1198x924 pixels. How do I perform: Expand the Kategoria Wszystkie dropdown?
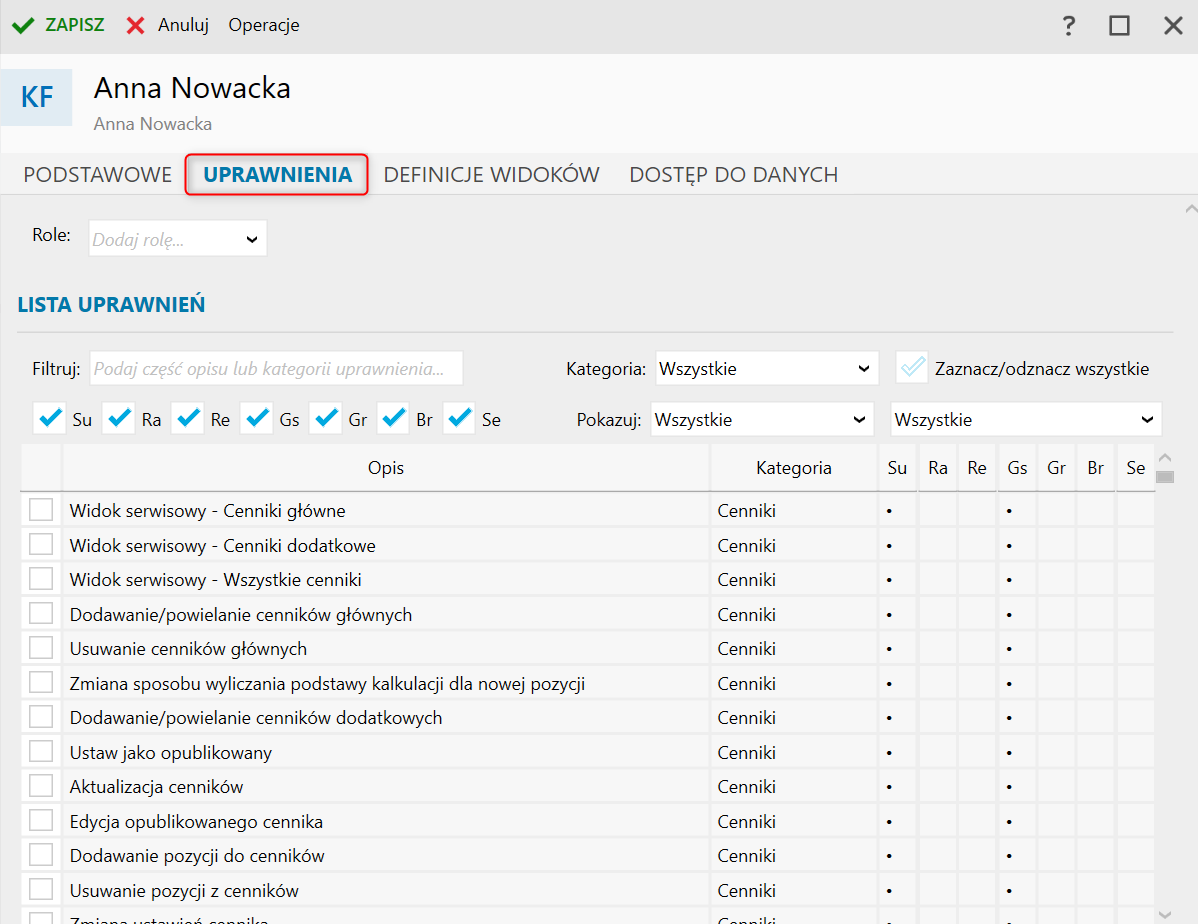coord(766,368)
